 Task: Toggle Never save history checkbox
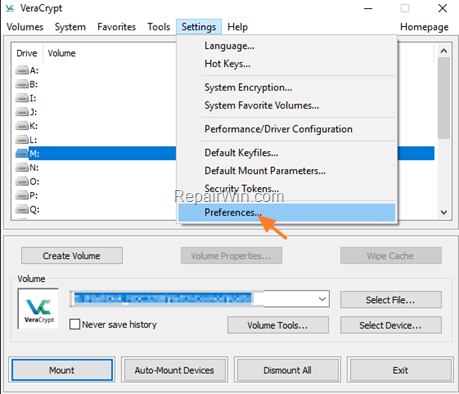[75, 324]
